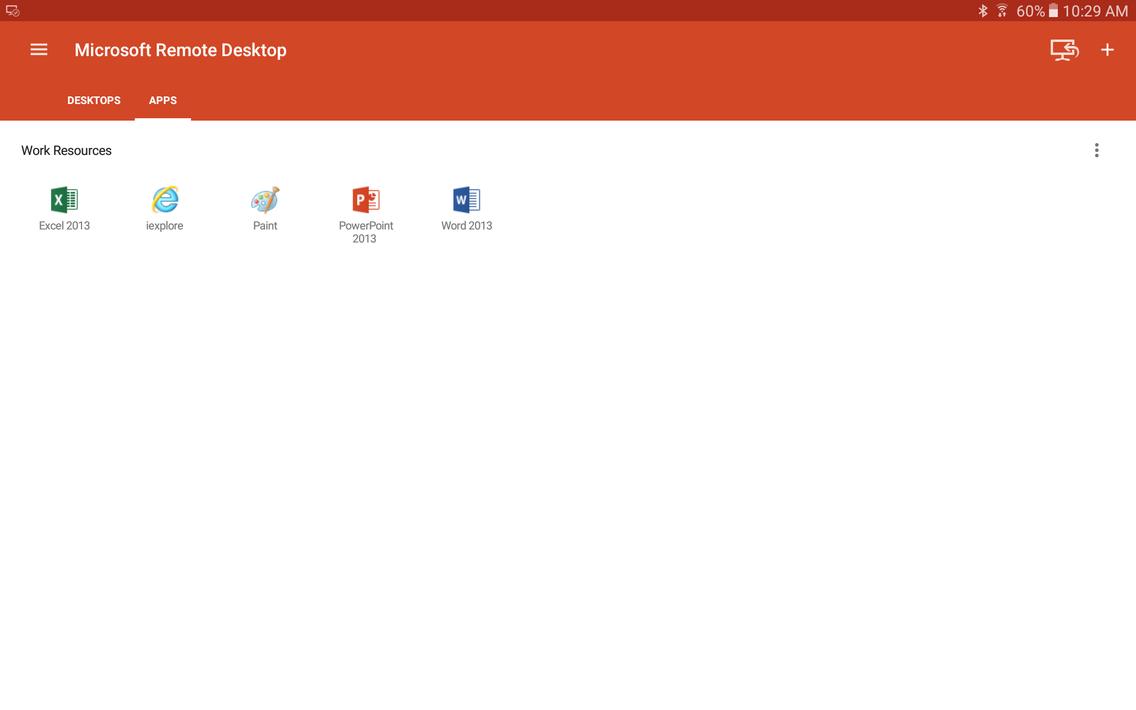This screenshot has height=710, width=1136.
Task: Tap the add connection plus button
Action: [x=1107, y=48]
